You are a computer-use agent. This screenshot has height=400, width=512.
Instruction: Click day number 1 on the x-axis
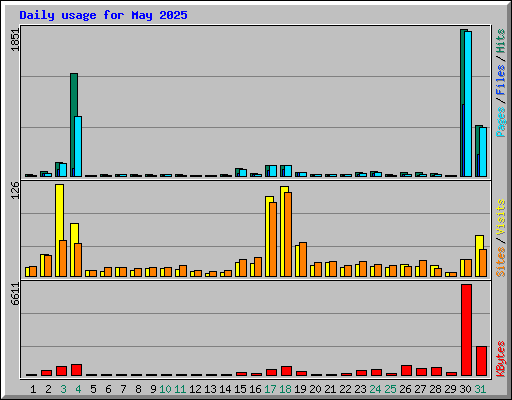(33, 389)
